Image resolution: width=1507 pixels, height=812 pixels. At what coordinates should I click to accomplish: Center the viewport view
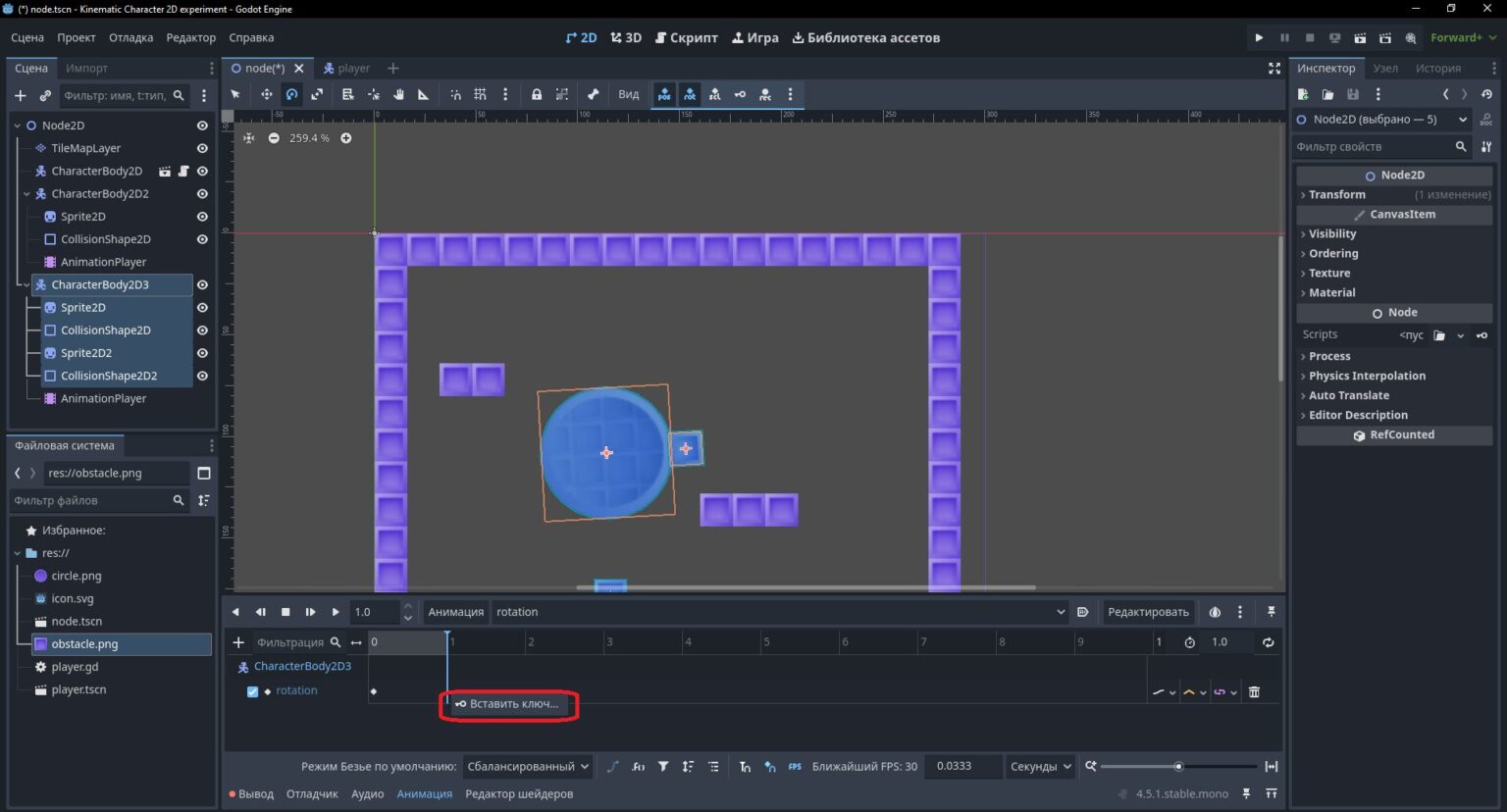pyautogui.click(x=249, y=138)
